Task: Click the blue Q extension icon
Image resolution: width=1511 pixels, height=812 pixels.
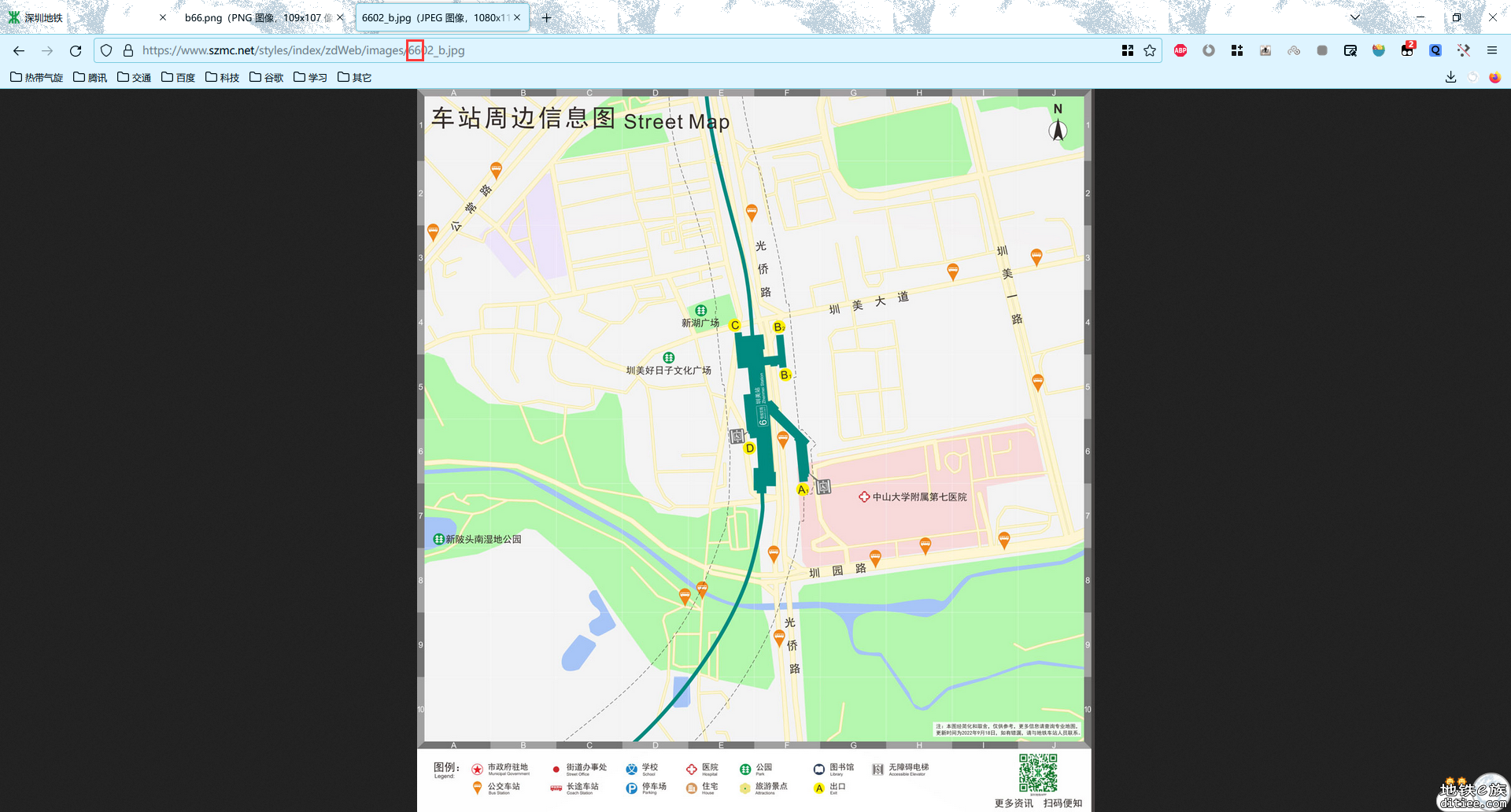Action: coord(1435,50)
